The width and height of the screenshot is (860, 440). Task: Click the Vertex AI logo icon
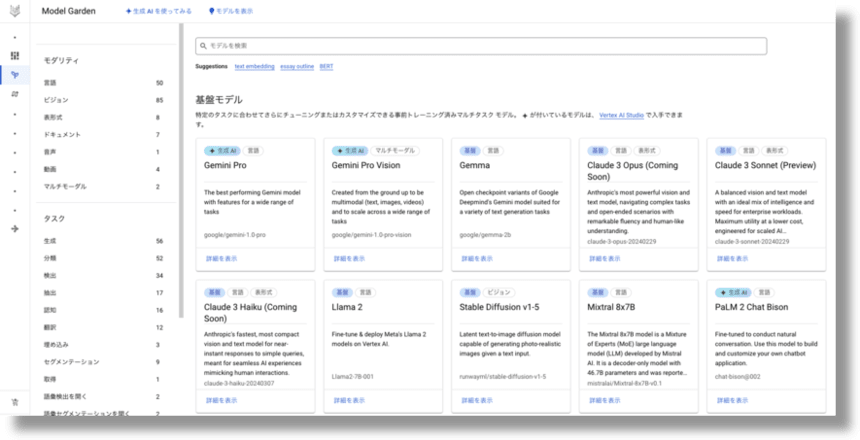point(15,11)
